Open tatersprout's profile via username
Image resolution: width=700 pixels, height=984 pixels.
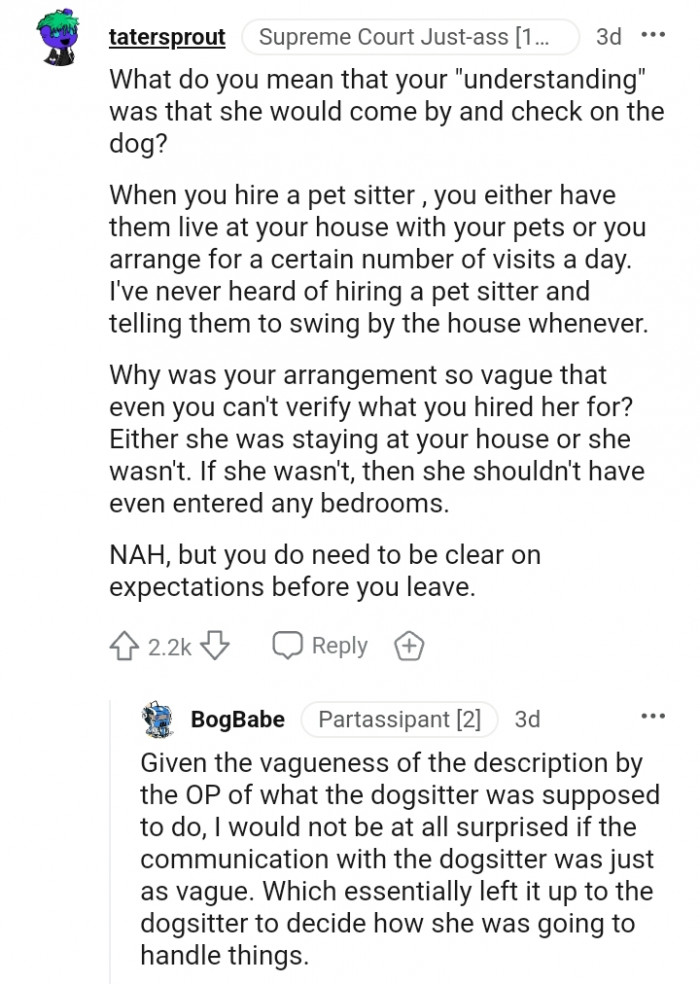click(167, 38)
